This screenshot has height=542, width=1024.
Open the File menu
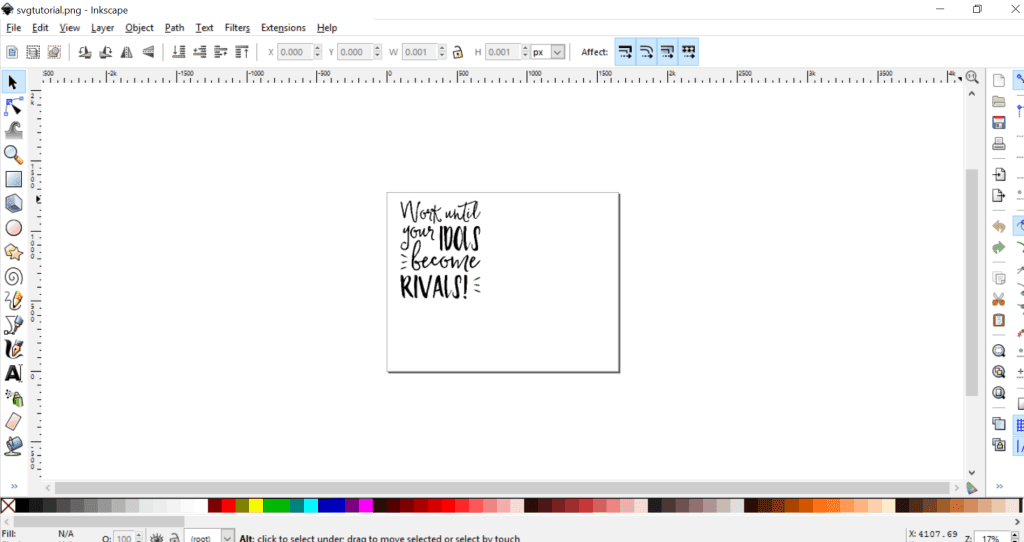[13, 27]
